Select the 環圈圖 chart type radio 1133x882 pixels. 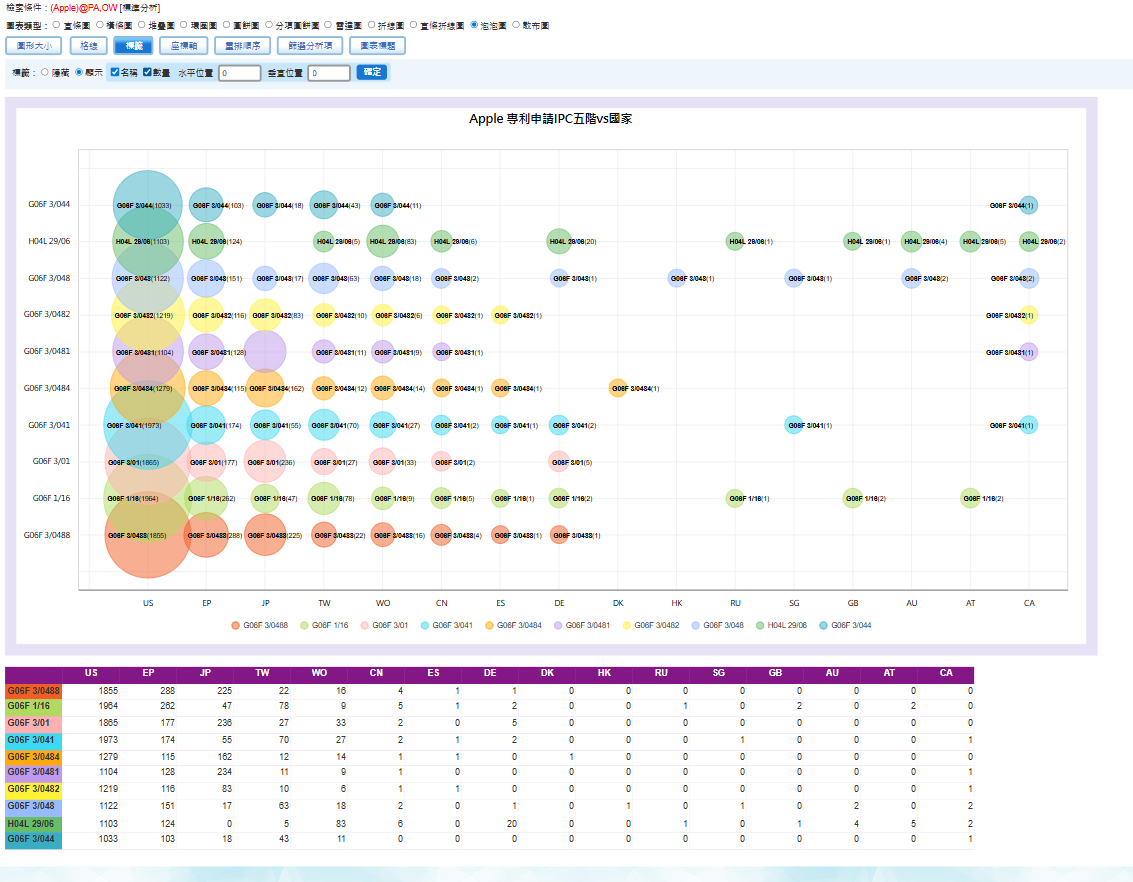[184, 25]
